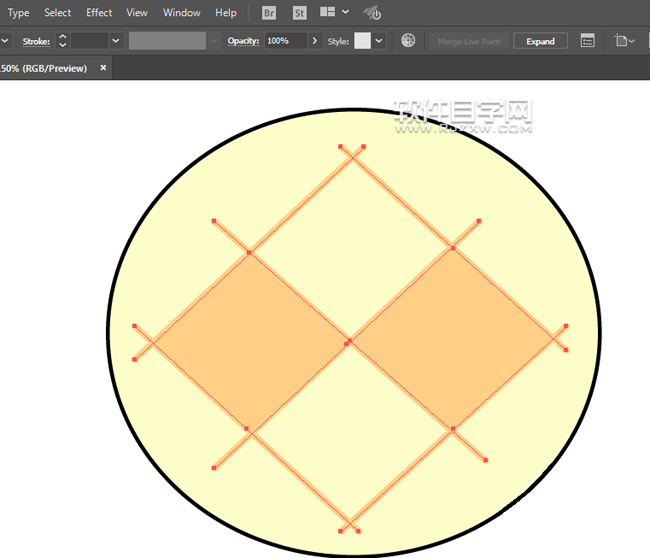The width and height of the screenshot is (650, 558).
Task: Click the Stroke label link
Action: [36, 41]
